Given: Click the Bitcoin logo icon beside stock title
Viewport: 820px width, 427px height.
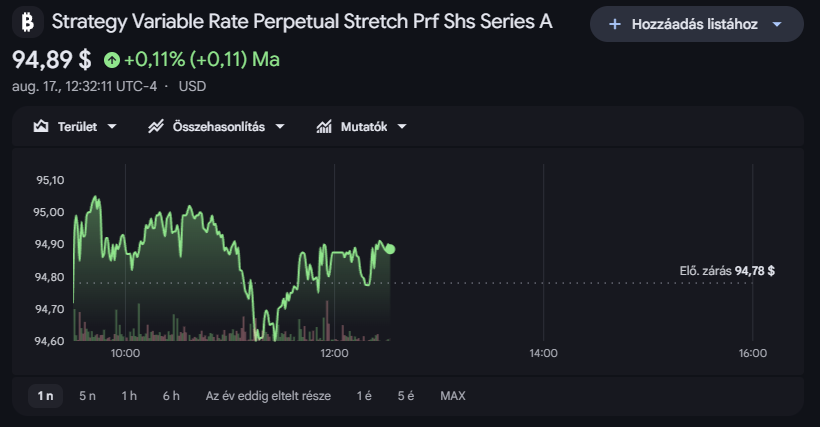Looking at the screenshot, I should click(x=28, y=22).
